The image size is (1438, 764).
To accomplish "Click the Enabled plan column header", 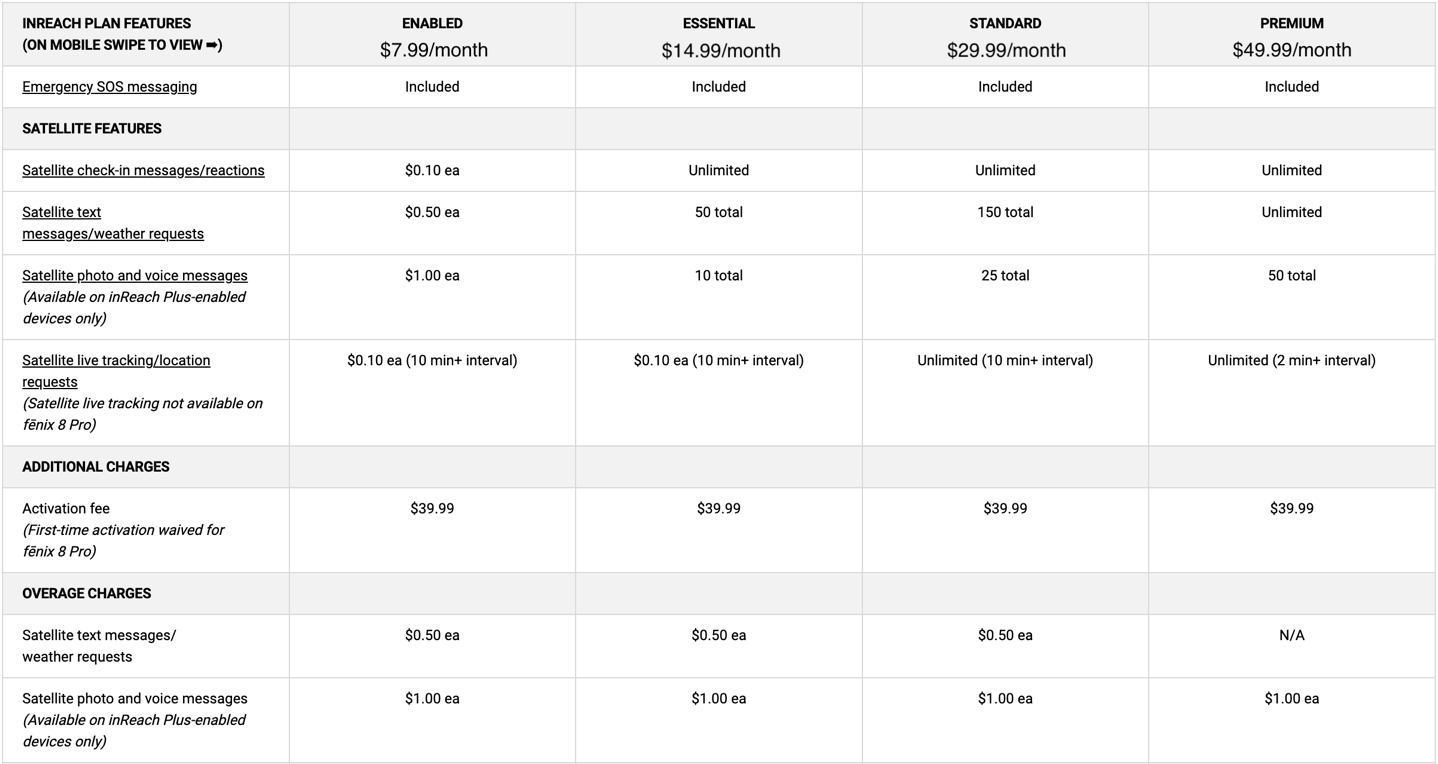I will point(432,23).
